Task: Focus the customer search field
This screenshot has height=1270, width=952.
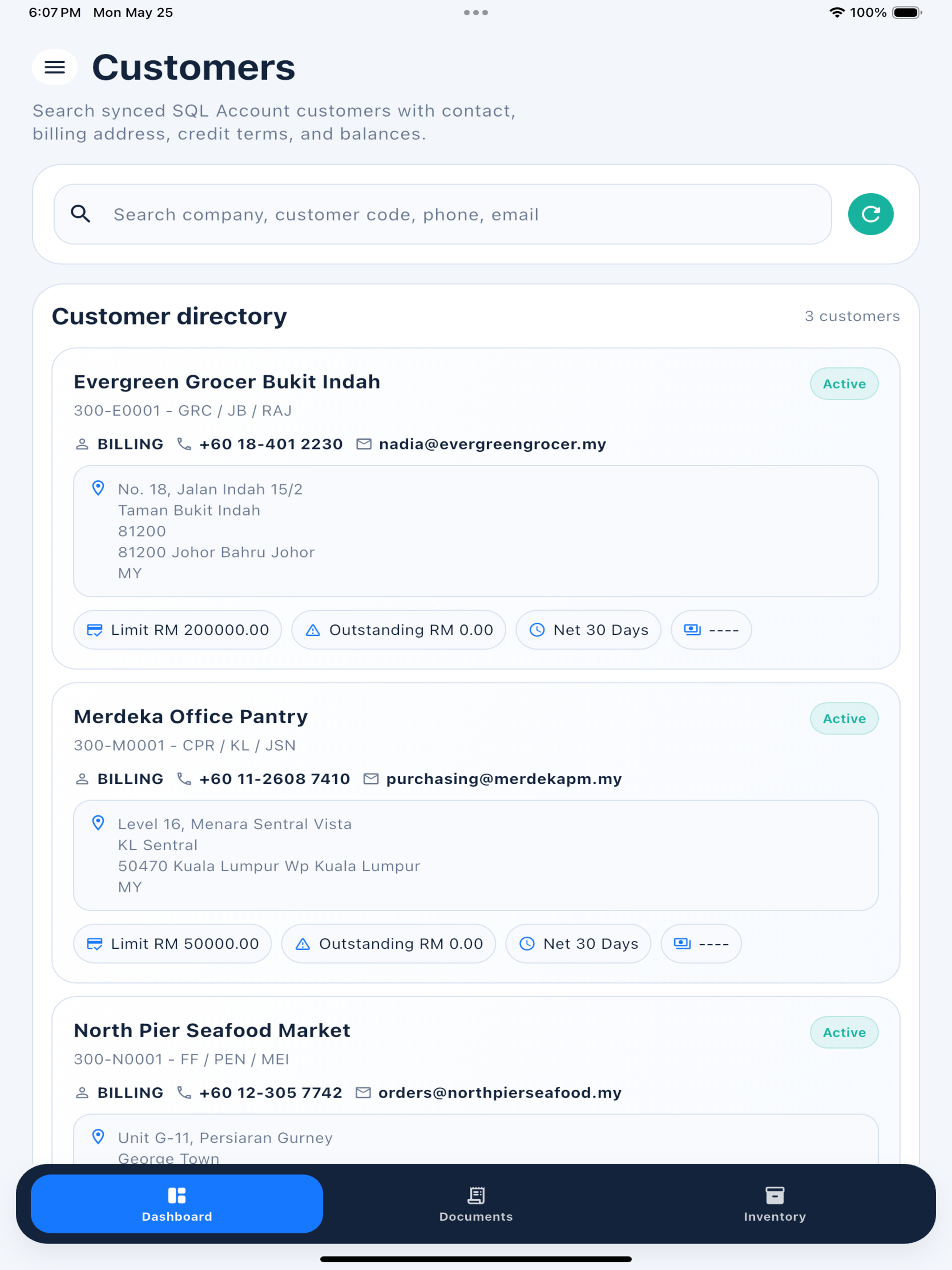Action: (443, 214)
